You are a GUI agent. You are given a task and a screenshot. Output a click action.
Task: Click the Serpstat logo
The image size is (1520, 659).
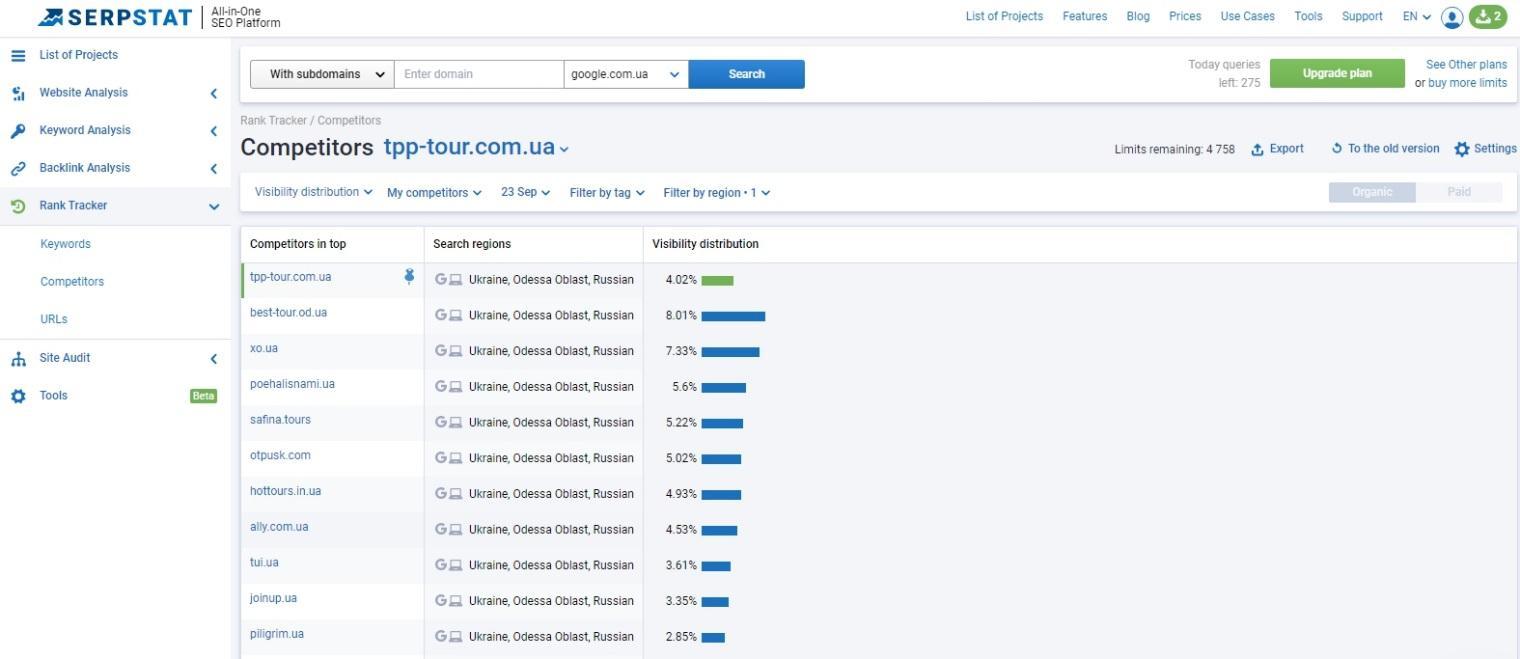[x=116, y=17]
